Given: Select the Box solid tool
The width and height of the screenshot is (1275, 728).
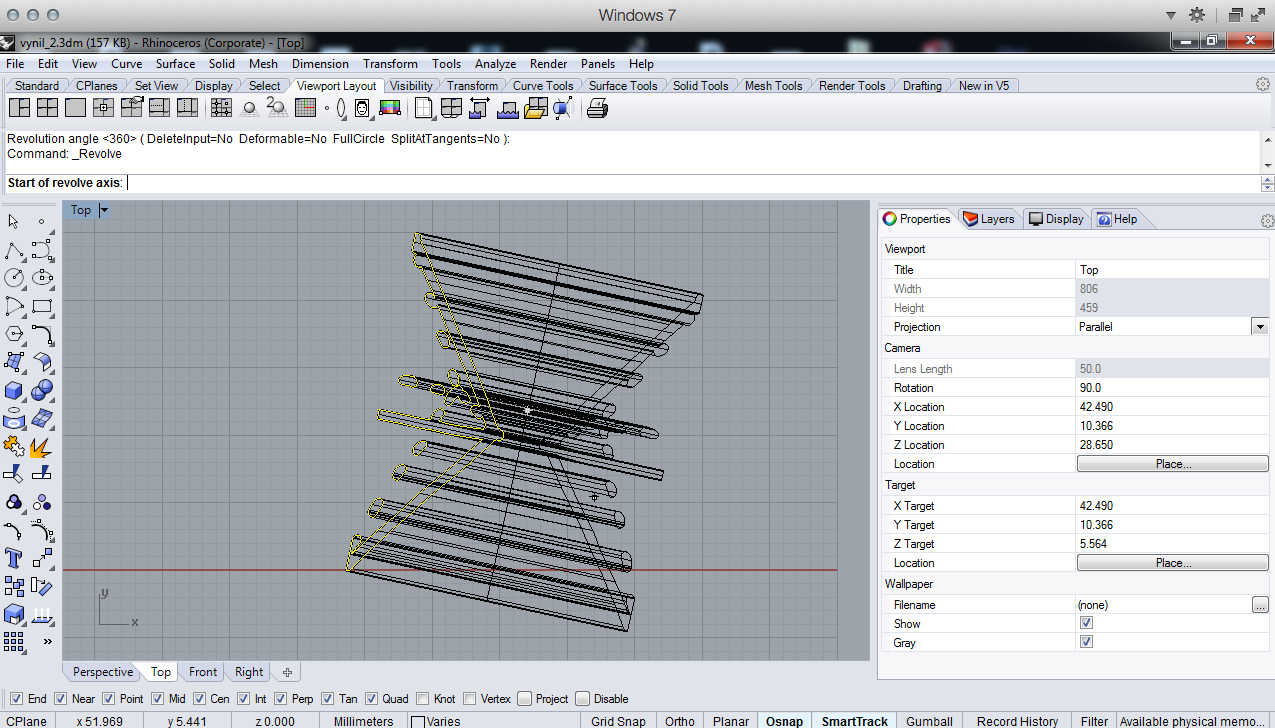Looking at the screenshot, I should (x=14, y=390).
